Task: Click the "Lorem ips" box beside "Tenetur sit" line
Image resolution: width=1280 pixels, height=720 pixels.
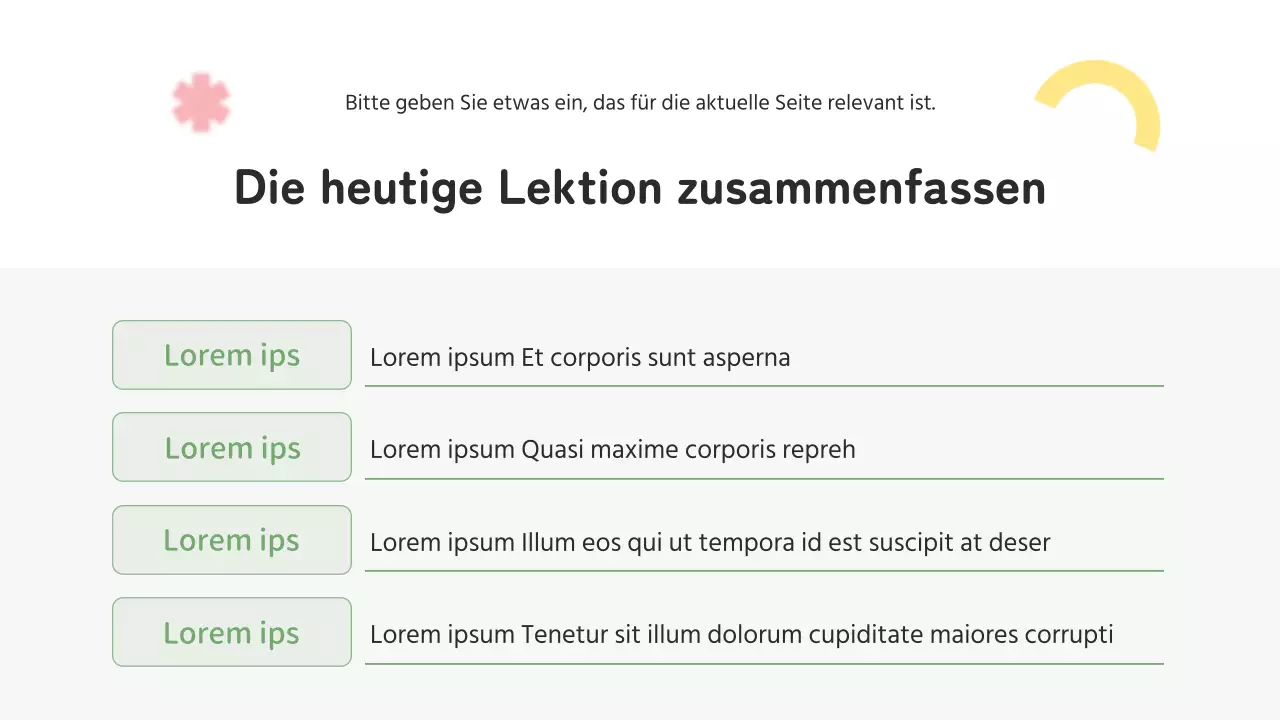Action: pos(232,632)
